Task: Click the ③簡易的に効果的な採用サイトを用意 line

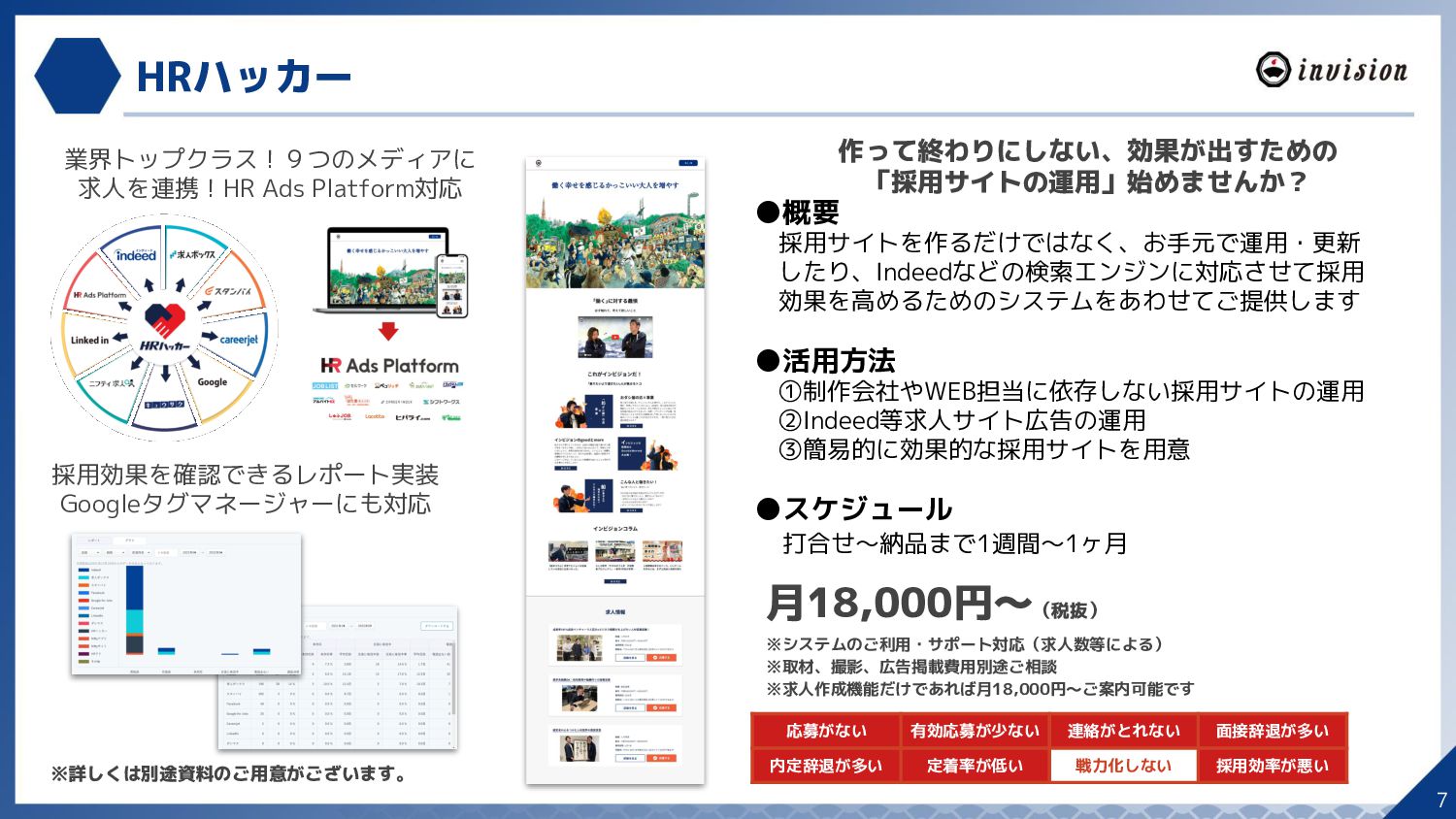Action: click(984, 449)
